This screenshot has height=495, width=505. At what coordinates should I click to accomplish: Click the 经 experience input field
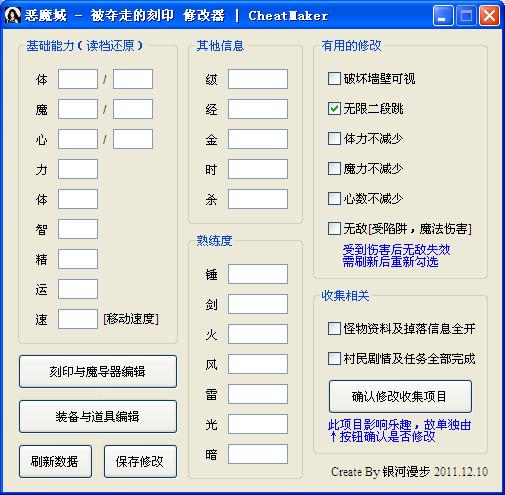click(x=258, y=109)
